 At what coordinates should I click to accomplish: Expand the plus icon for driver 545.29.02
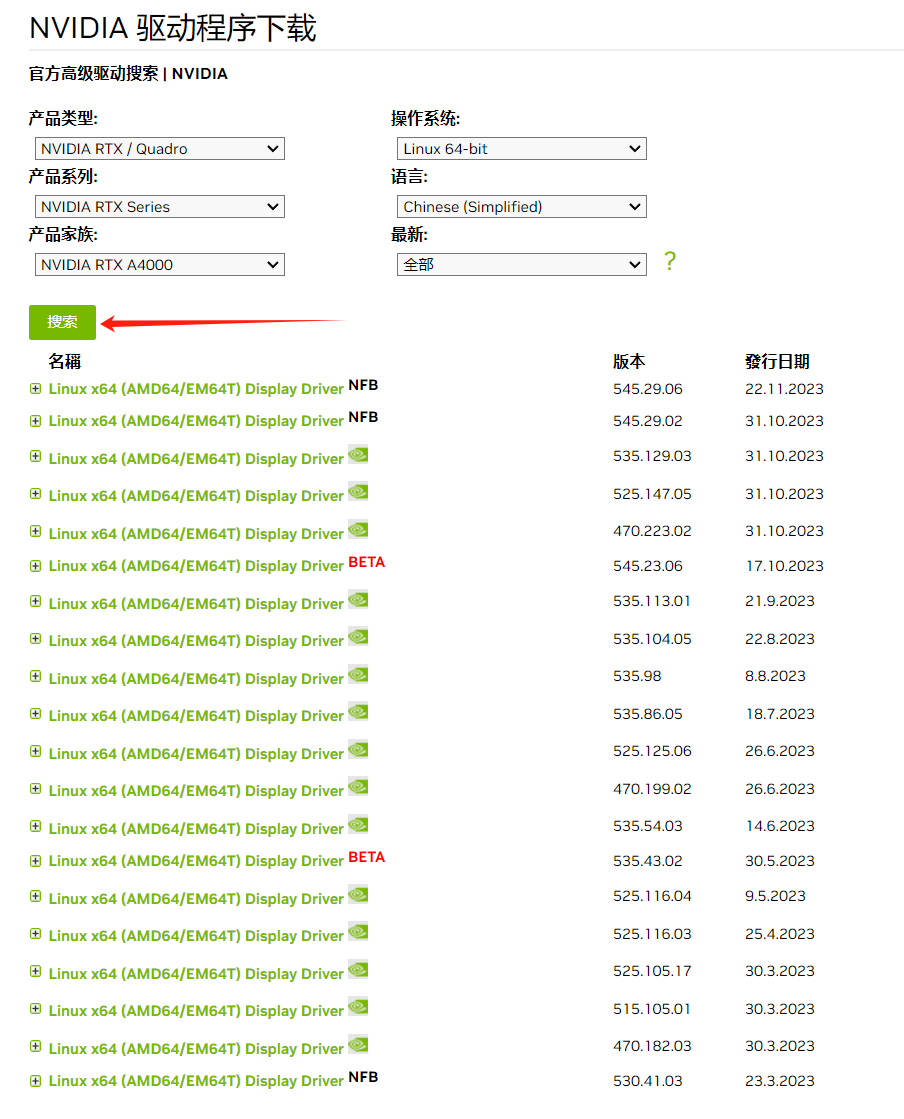tap(36, 420)
